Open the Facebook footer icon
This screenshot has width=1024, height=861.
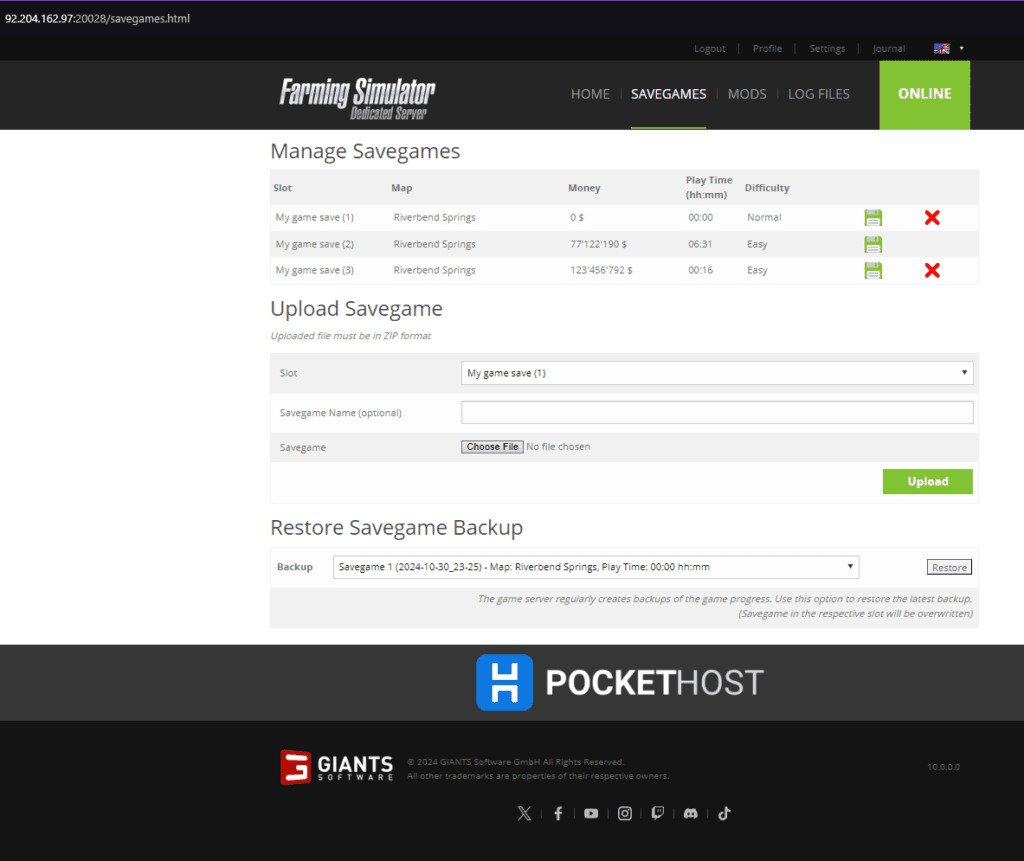[x=558, y=814]
